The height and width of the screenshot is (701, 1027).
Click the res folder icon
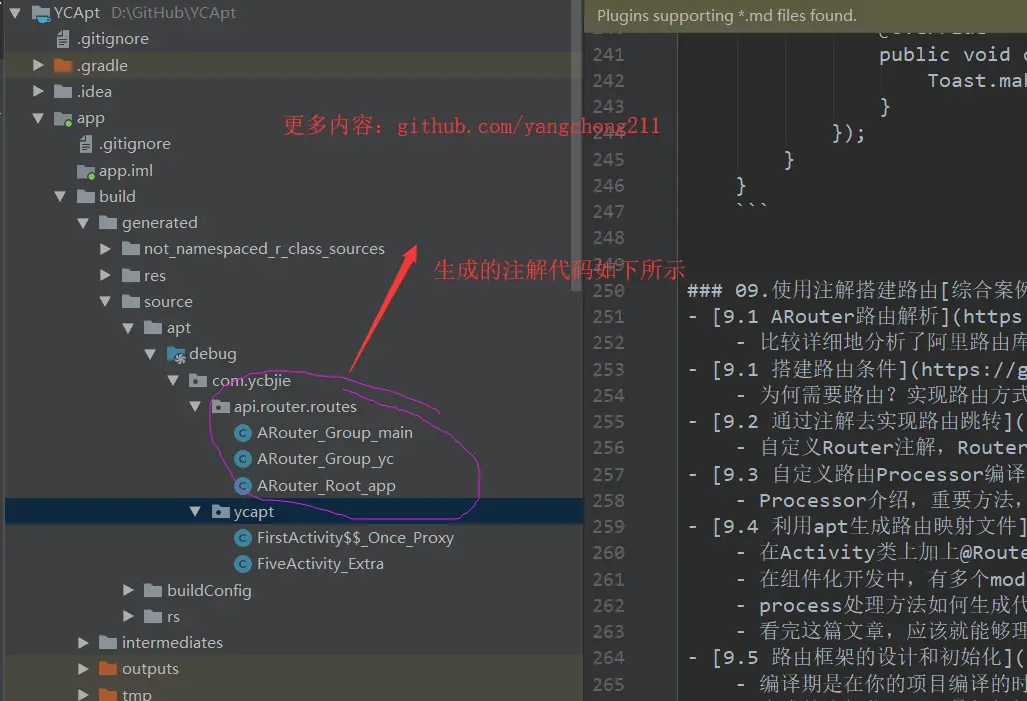(131, 275)
